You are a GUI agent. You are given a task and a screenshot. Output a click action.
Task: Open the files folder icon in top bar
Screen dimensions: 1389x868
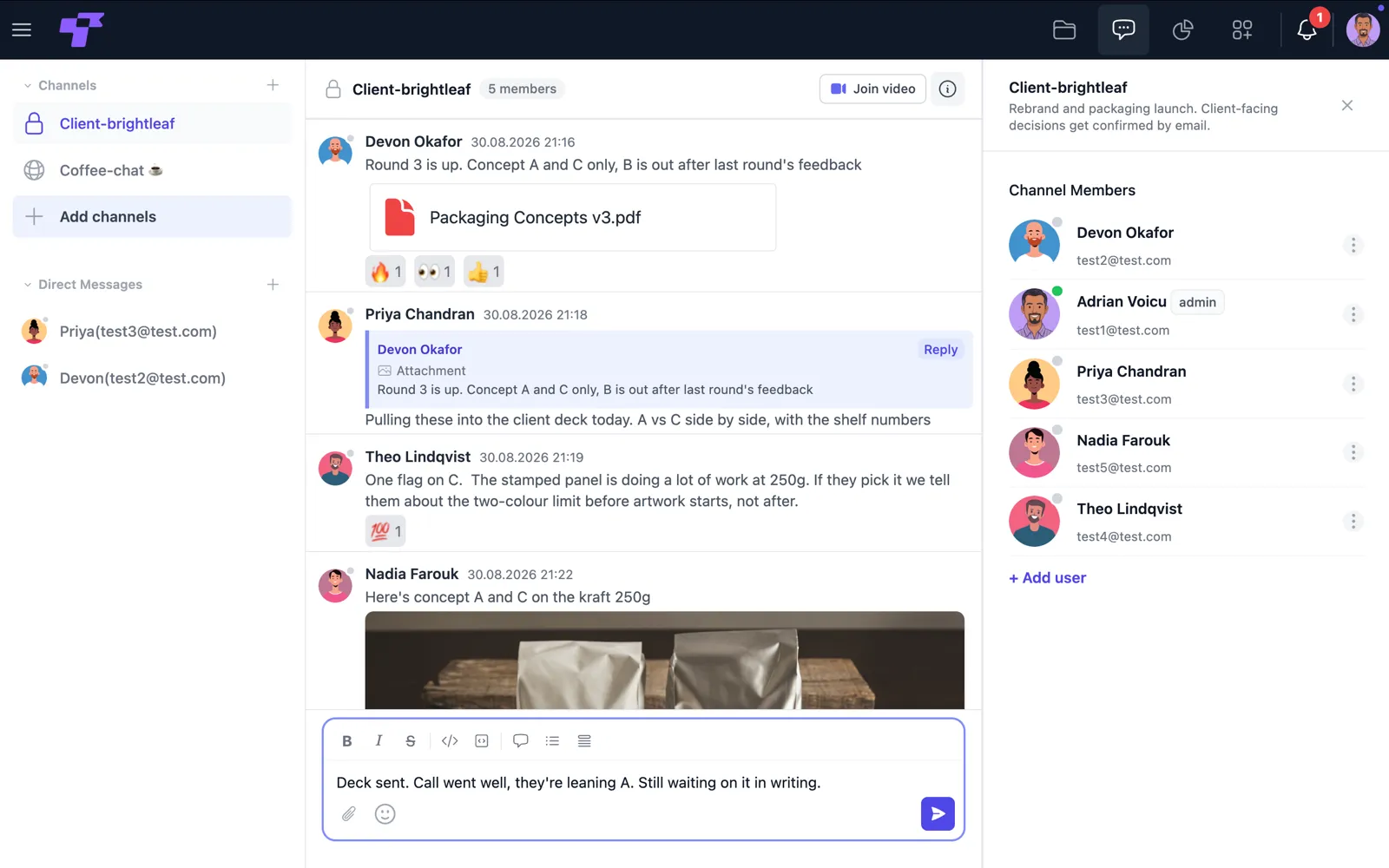(1064, 30)
